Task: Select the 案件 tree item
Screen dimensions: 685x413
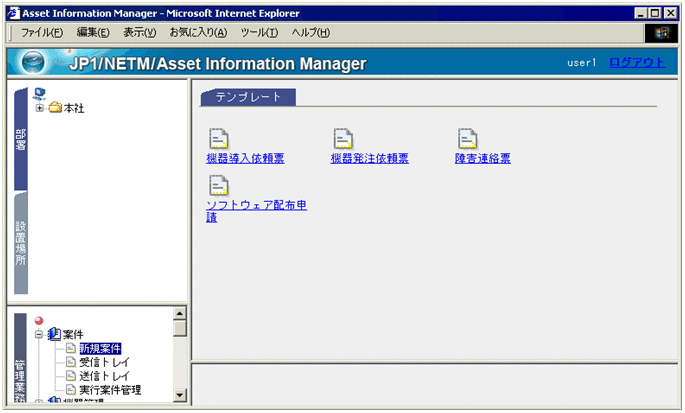Action: (73, 335)
